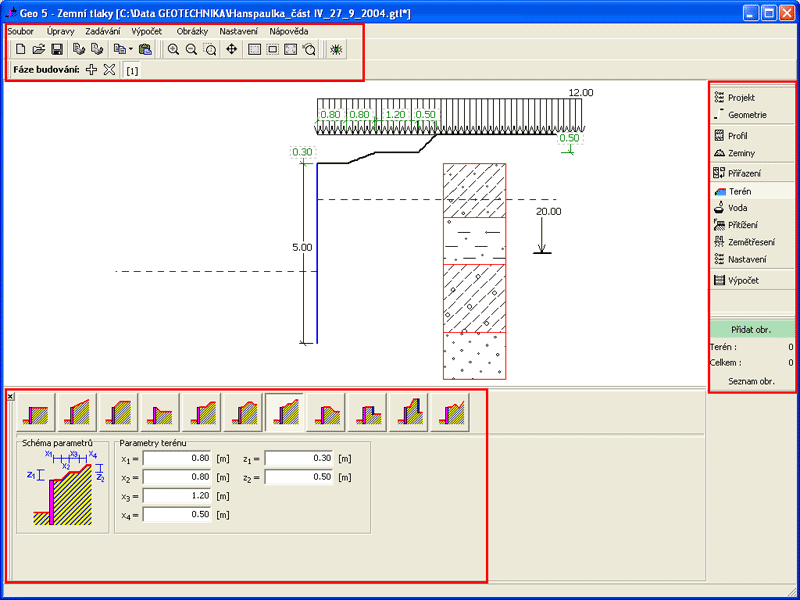800x600 pixels.
Task: Open the Soubor menu
Action: 20,31
